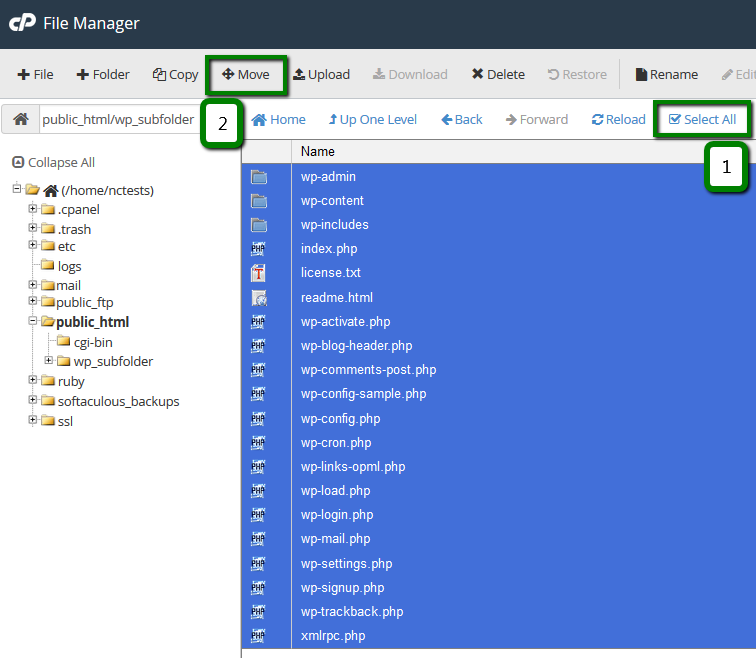This screenshot has width=756, height=658.
Task: Expand the softaculous_backups folder node
Action: 33,401
